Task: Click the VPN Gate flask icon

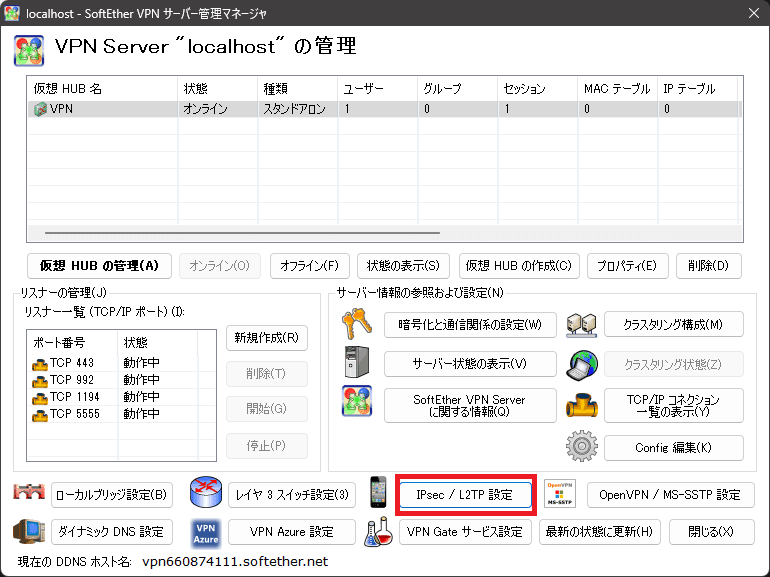Action: [x=378, y=532]
